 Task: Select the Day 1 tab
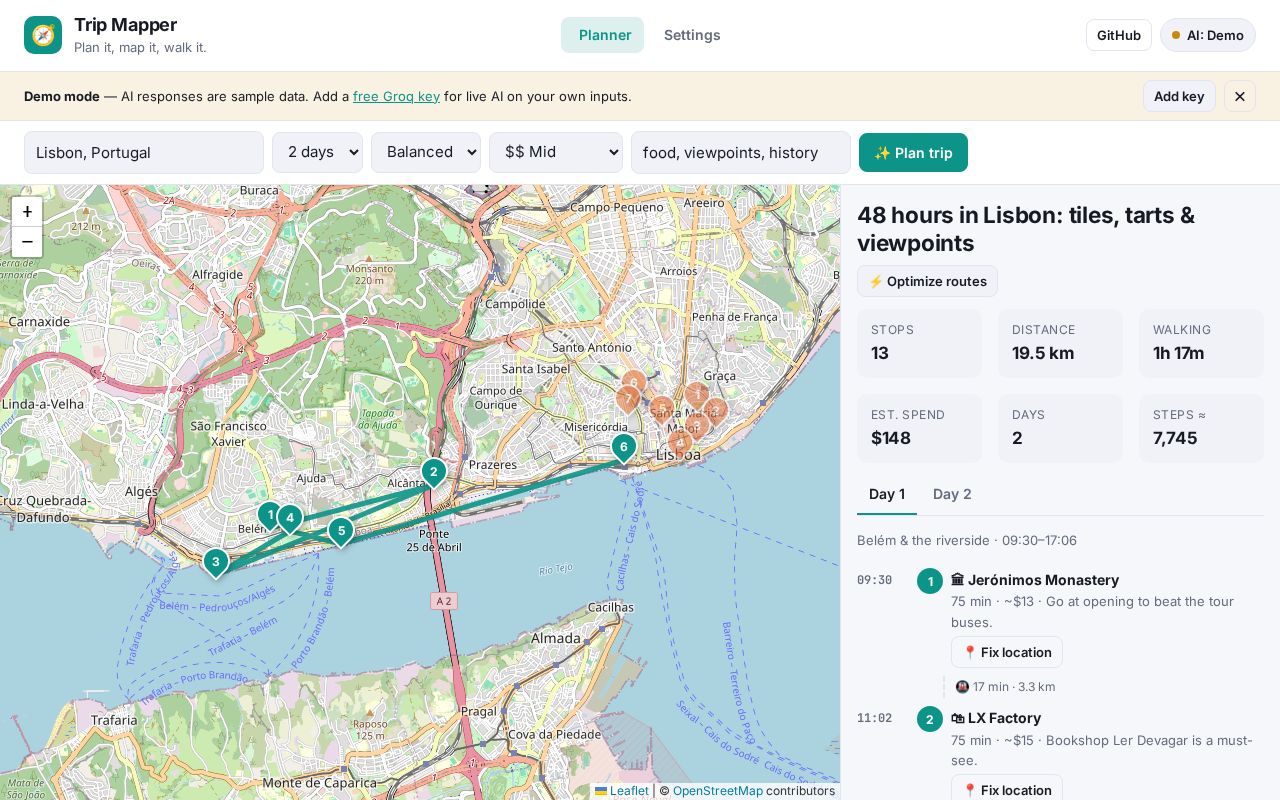tap(887, 494)
